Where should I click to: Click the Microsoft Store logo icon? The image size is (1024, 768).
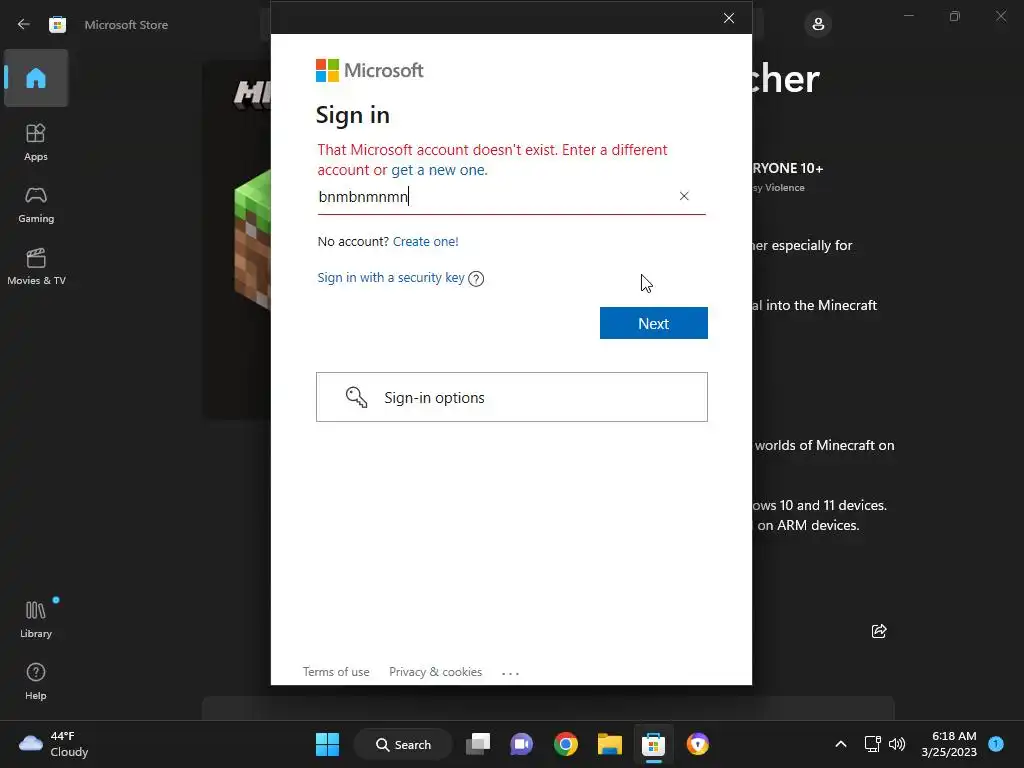[57, 25]
